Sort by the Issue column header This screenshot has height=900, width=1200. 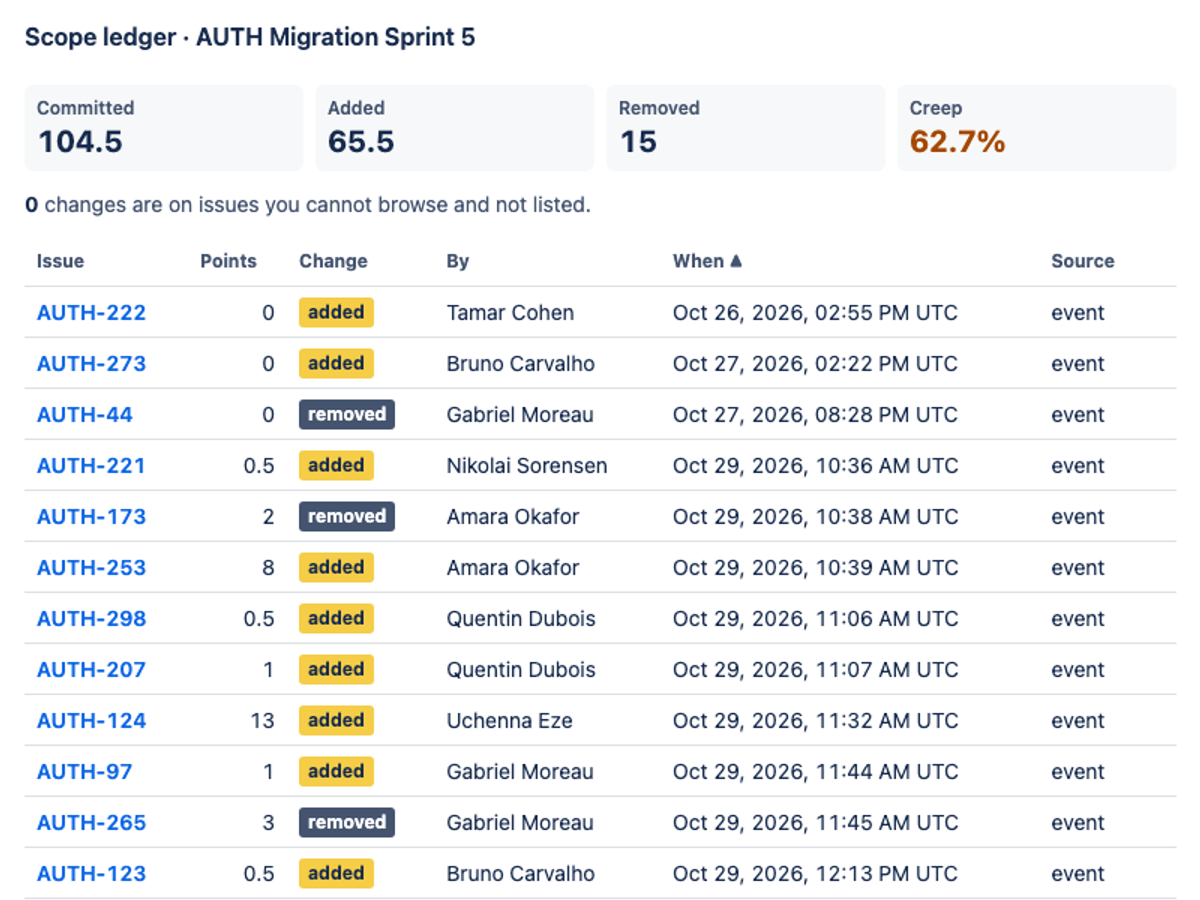pyautogui.click(x=60, y=261)
